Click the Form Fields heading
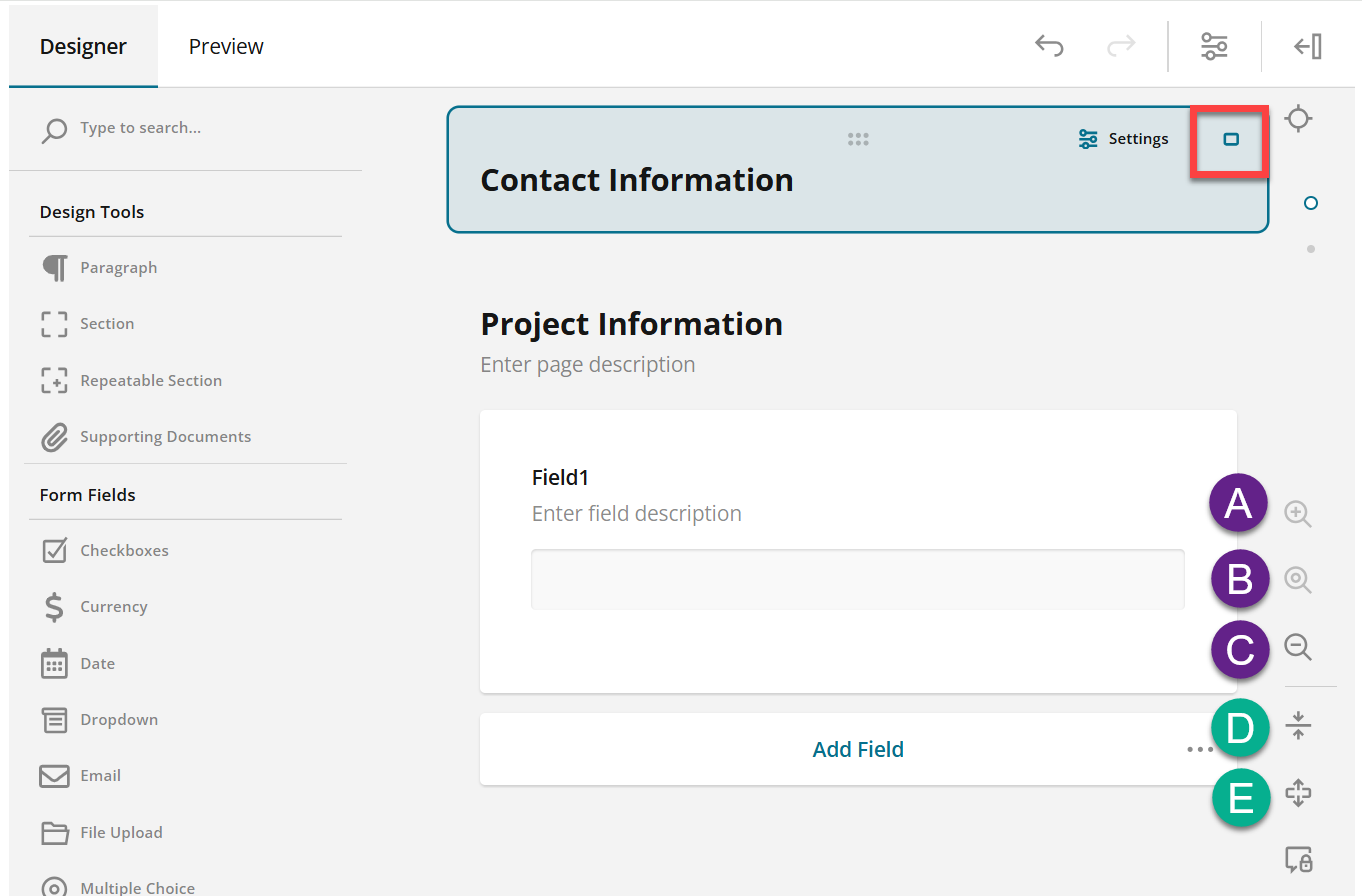This screenshot has width=1362, height=896. (88, 495)
